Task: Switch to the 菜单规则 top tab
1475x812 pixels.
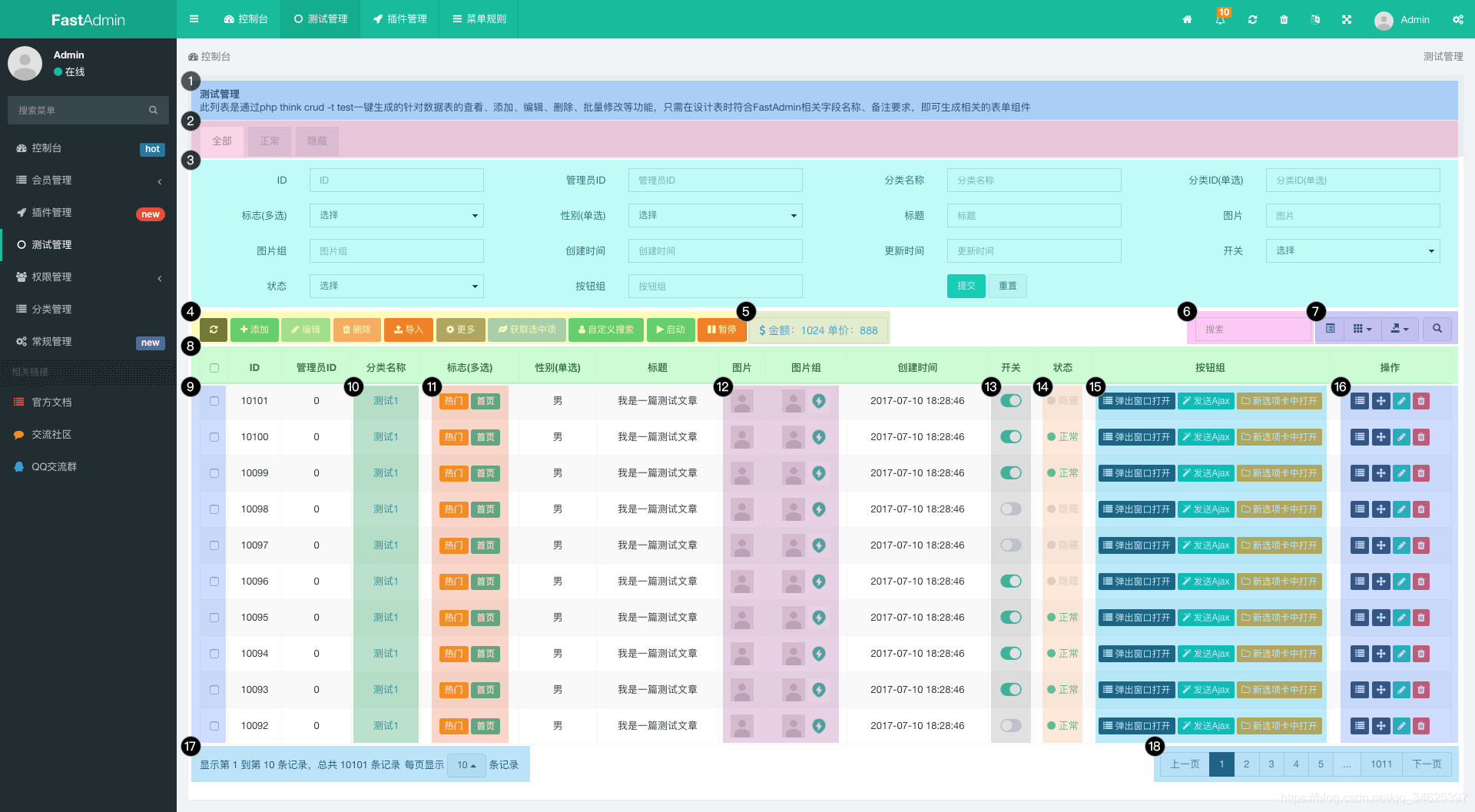Action: [479, 19]
